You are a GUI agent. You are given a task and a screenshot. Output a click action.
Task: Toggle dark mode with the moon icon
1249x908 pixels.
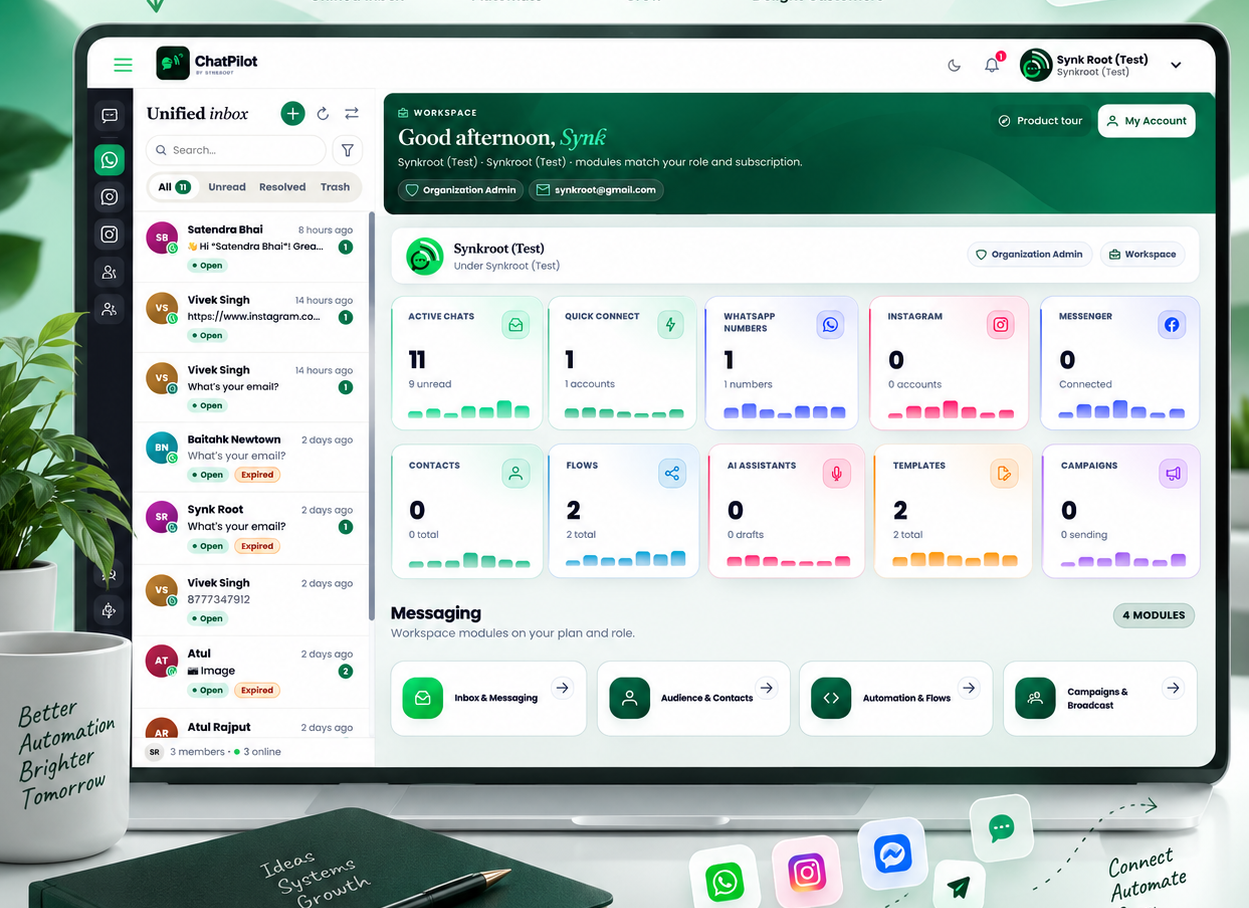click(x=954, y=65)
